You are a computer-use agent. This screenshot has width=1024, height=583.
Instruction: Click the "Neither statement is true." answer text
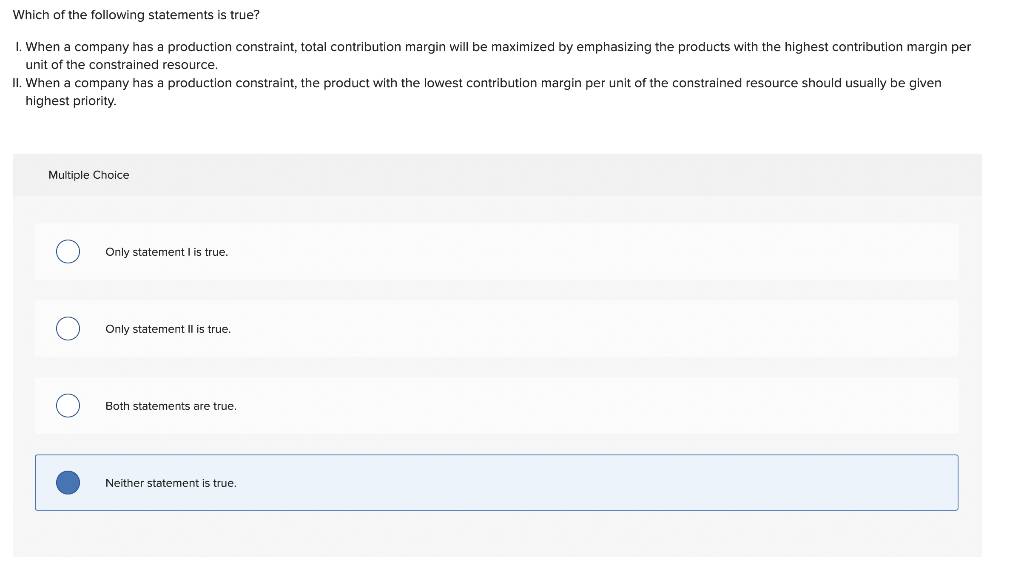170,483
